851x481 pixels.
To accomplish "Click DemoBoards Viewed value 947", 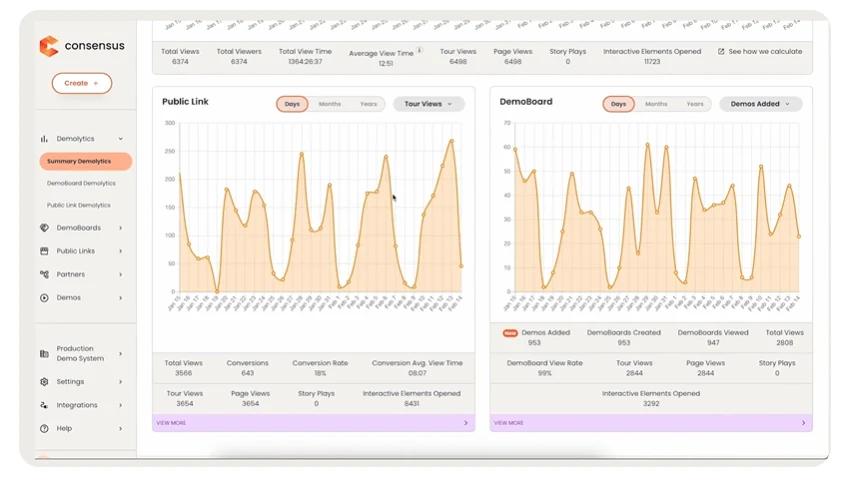I will tap(713, 343).
